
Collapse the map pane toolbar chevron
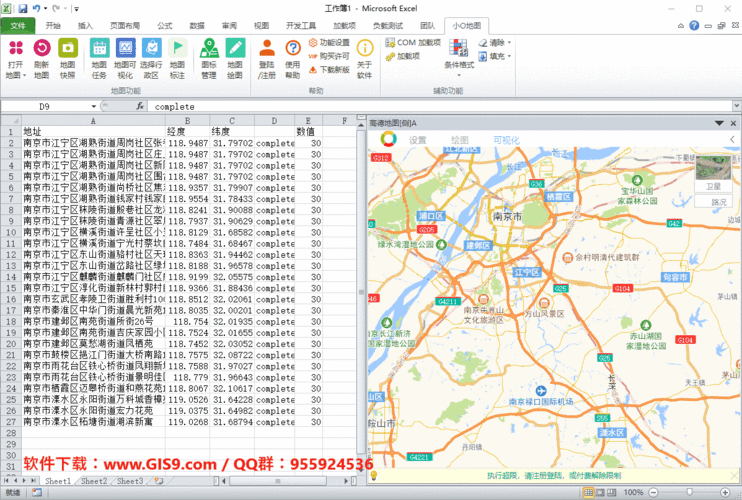[732, 140]
